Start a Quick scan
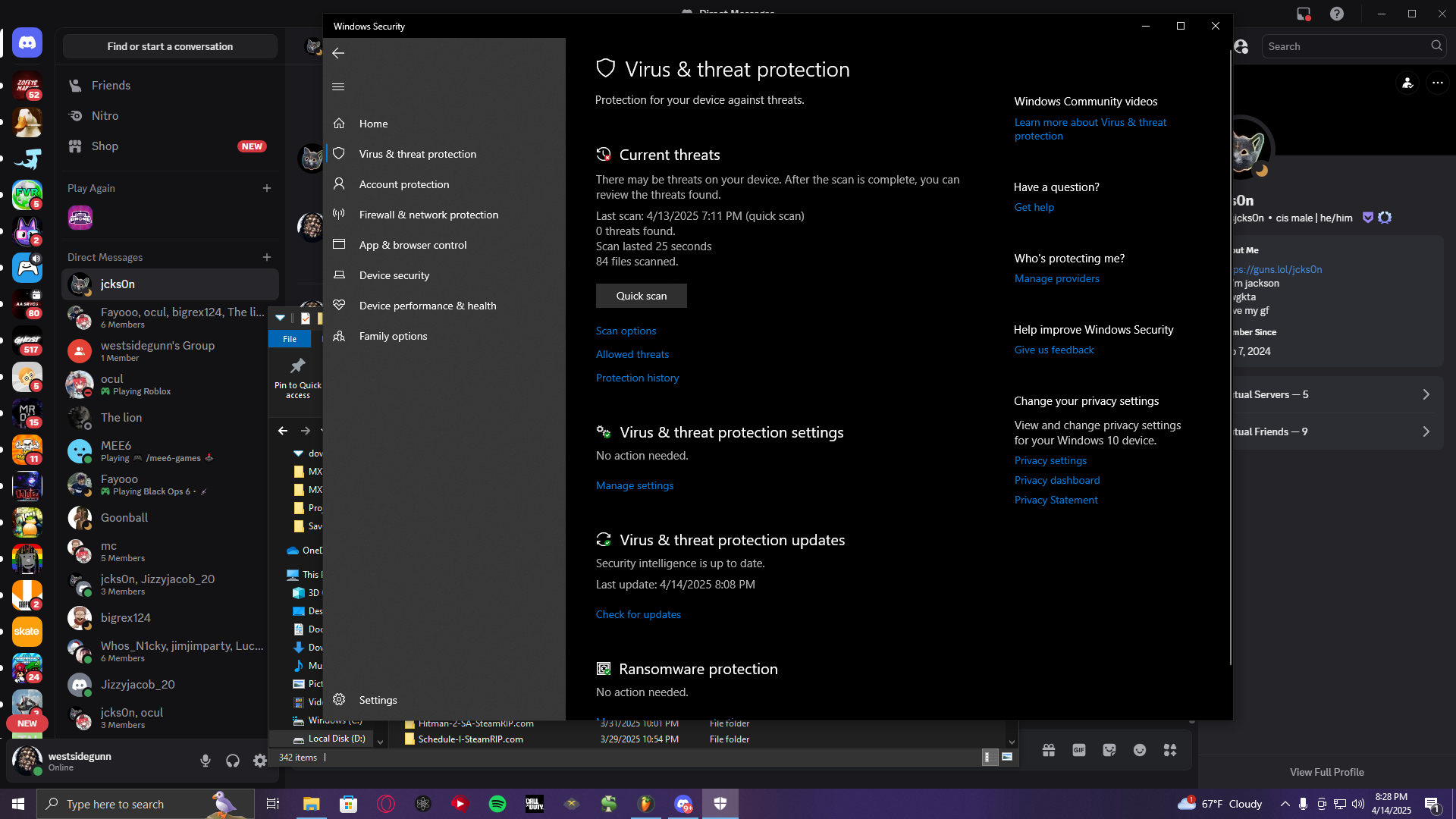Viewport: 1456px width, 819px height. [642, 296]
